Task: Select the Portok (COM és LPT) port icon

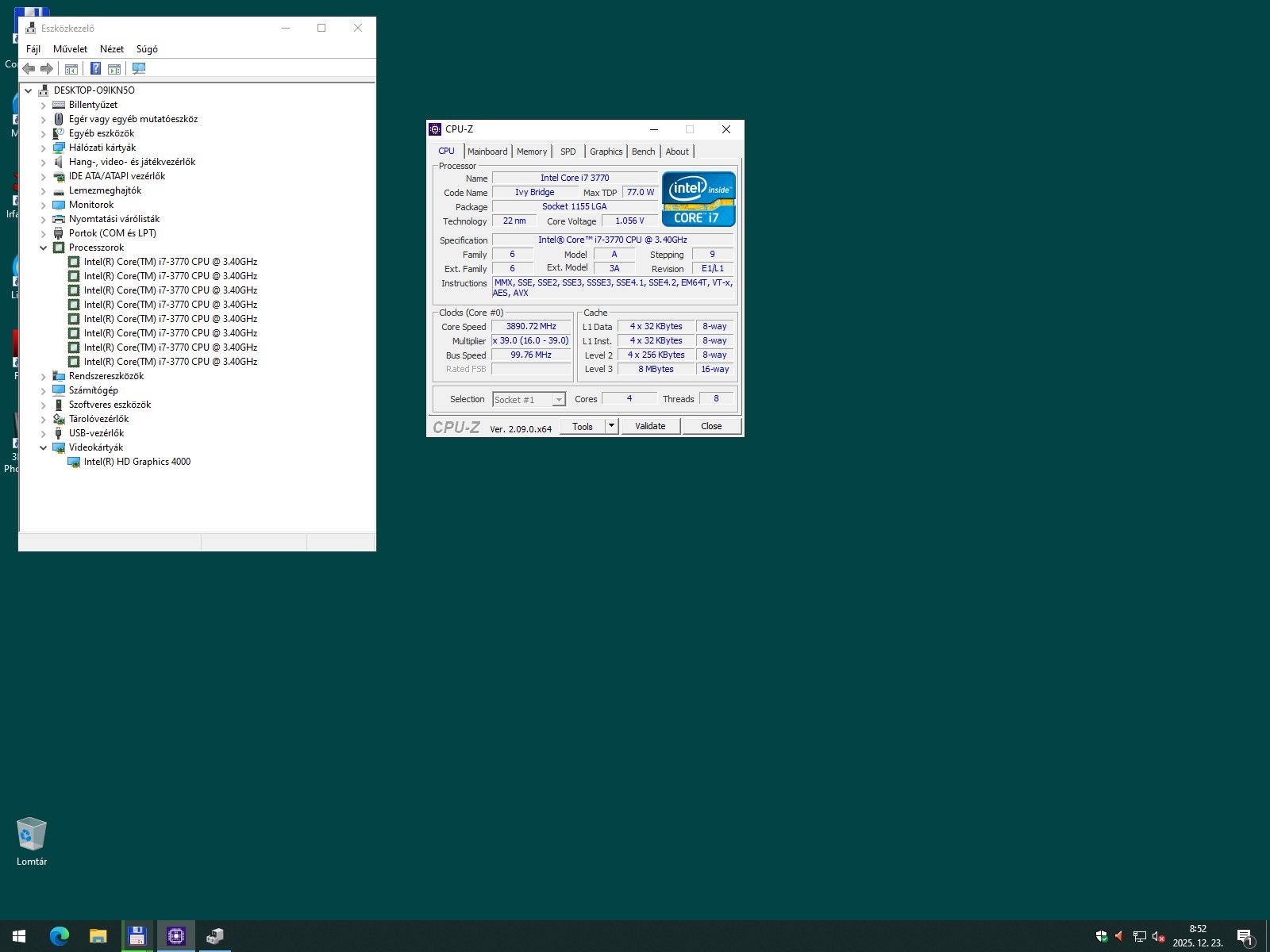Action: [59, 233]
